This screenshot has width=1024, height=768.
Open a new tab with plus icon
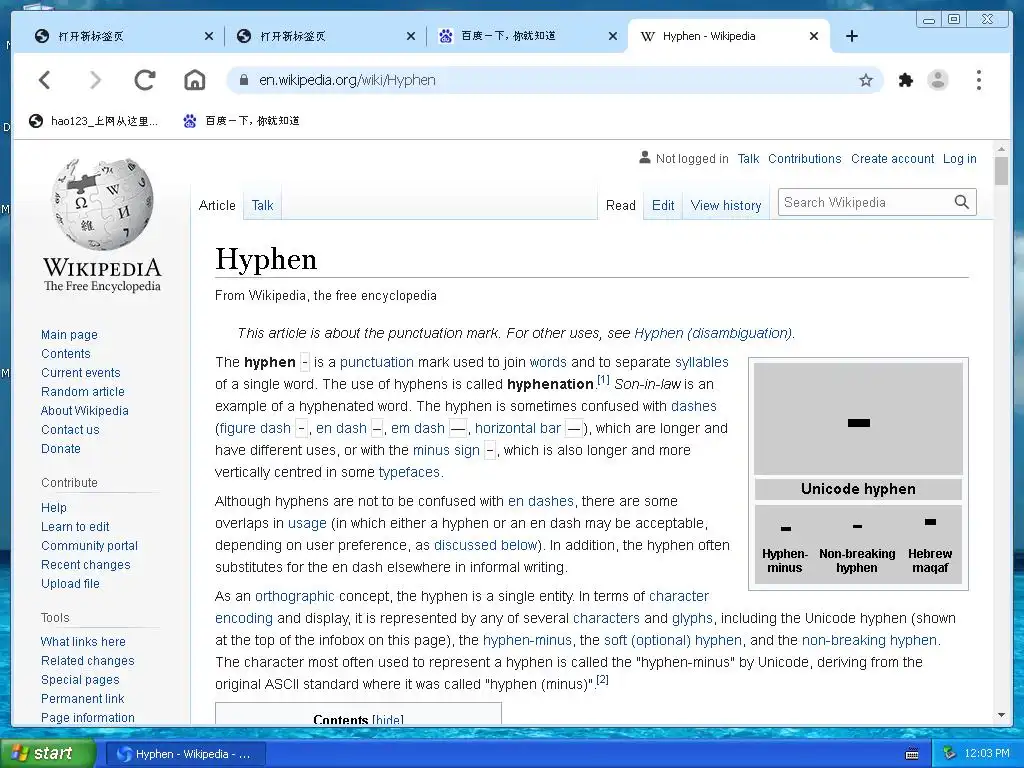852,36
